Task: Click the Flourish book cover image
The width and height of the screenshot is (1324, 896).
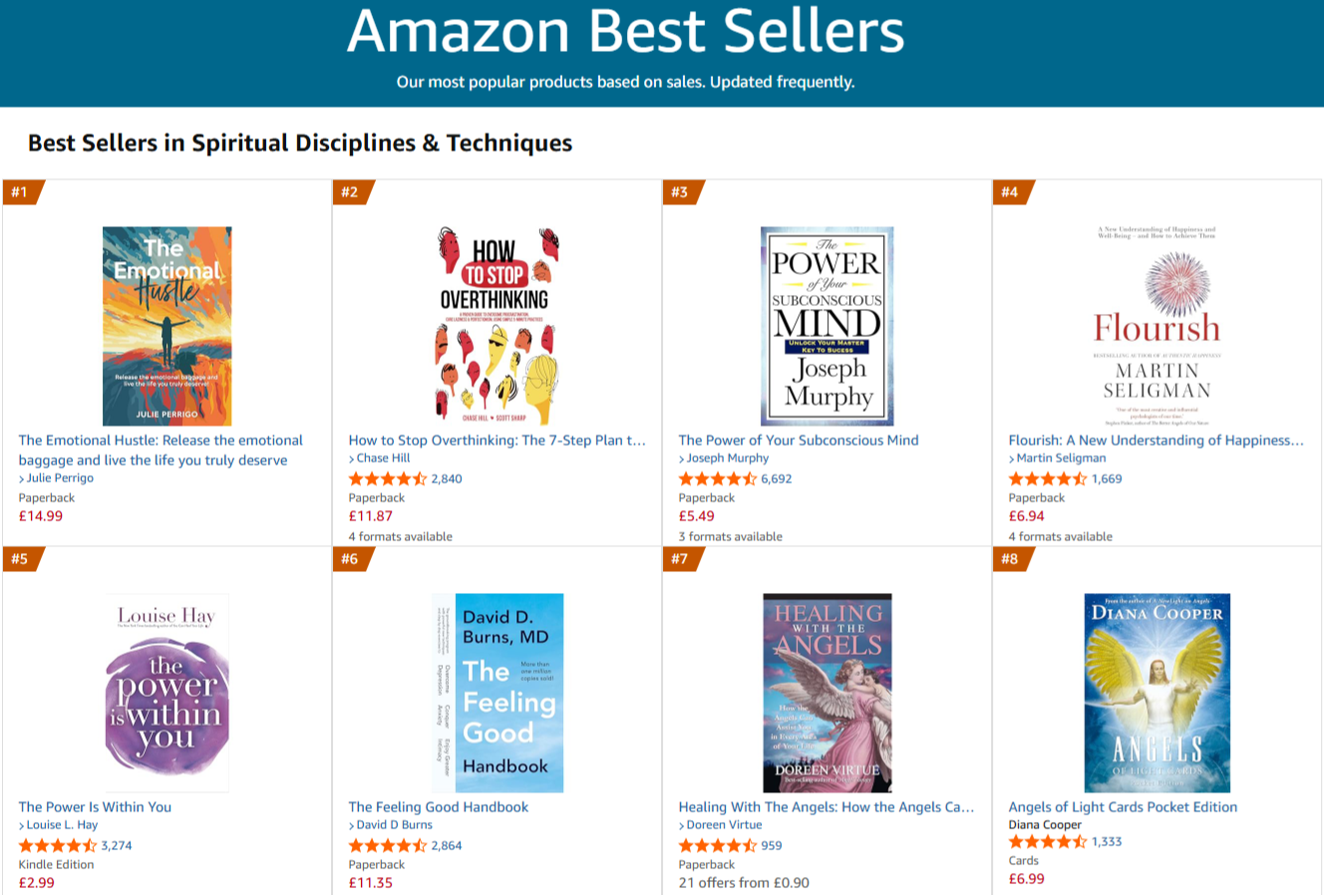Action: 1157,326
